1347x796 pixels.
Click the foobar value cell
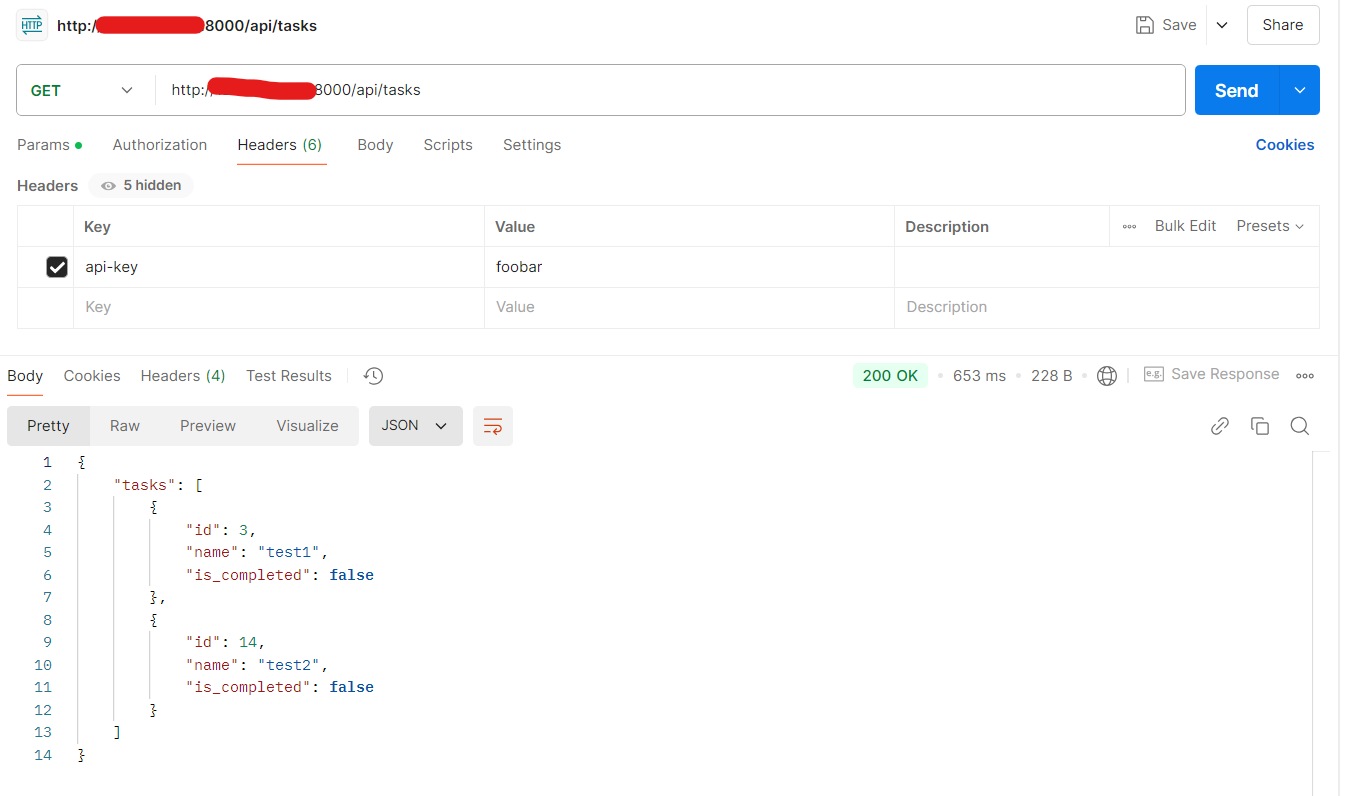[x=689, y=267]
